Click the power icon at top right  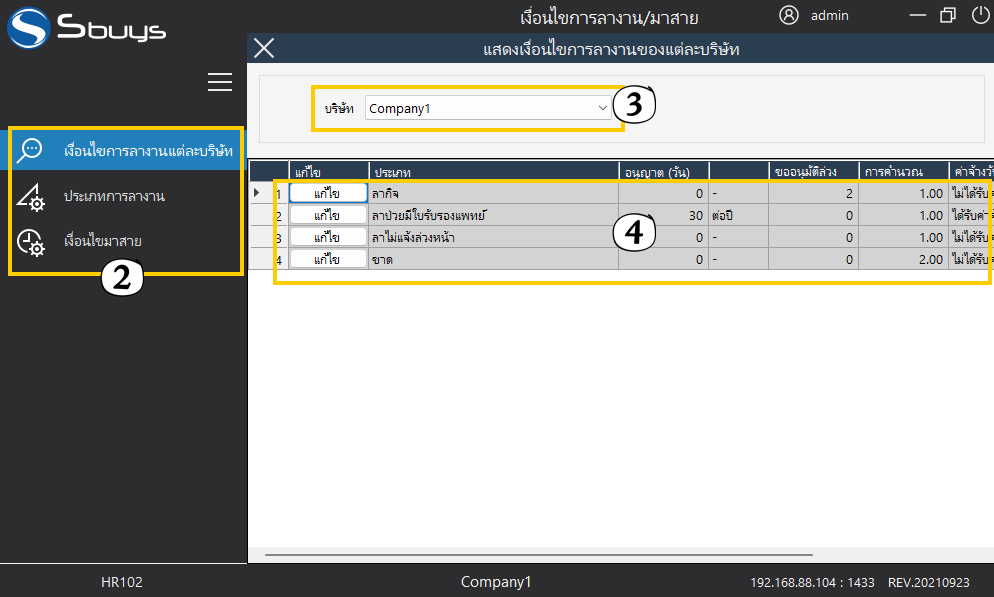(x=980, y=15)
